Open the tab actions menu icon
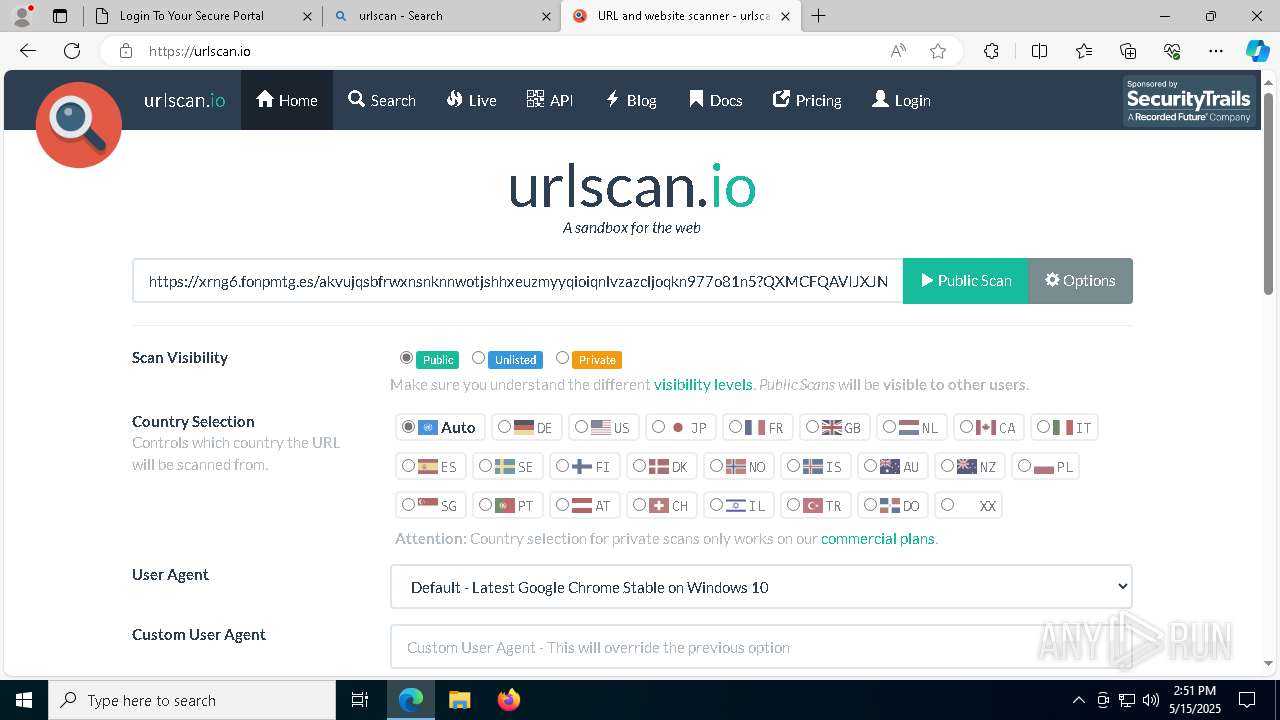Viewport: 1280px width, 720px height. pyautogui.click(x=60, y=16)
